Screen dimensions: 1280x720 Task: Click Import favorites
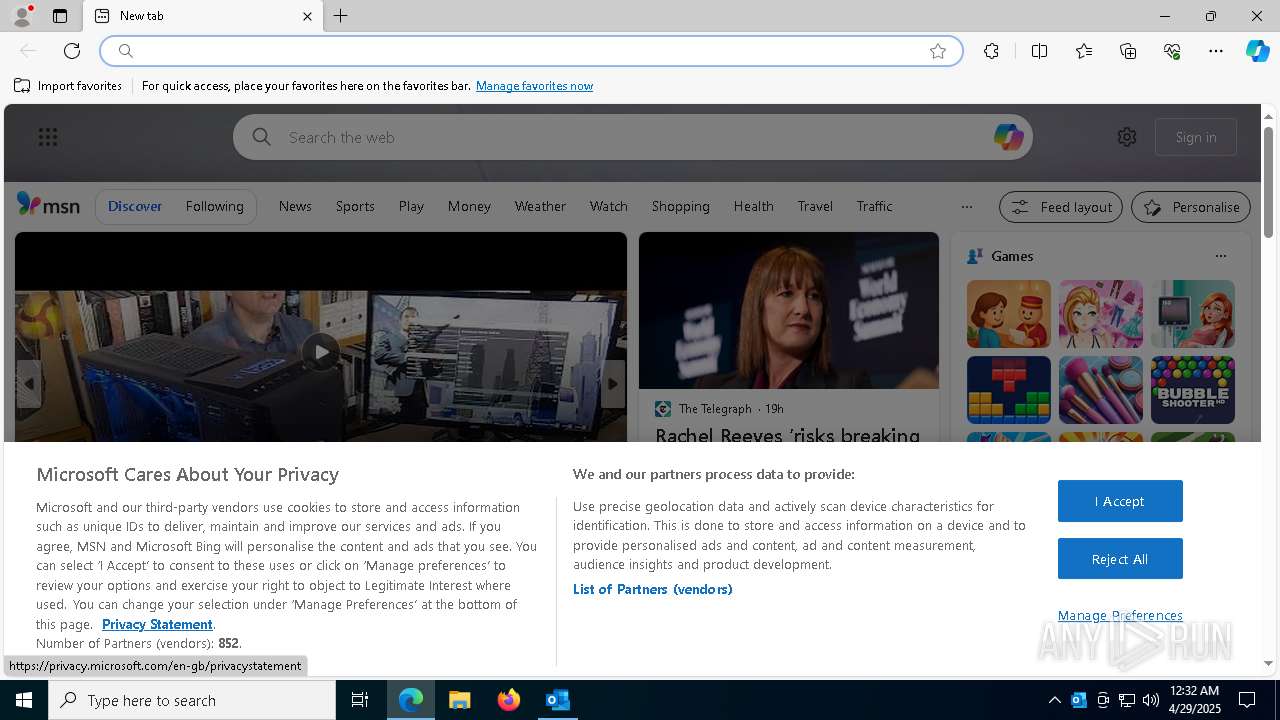[x=68, y=86]
